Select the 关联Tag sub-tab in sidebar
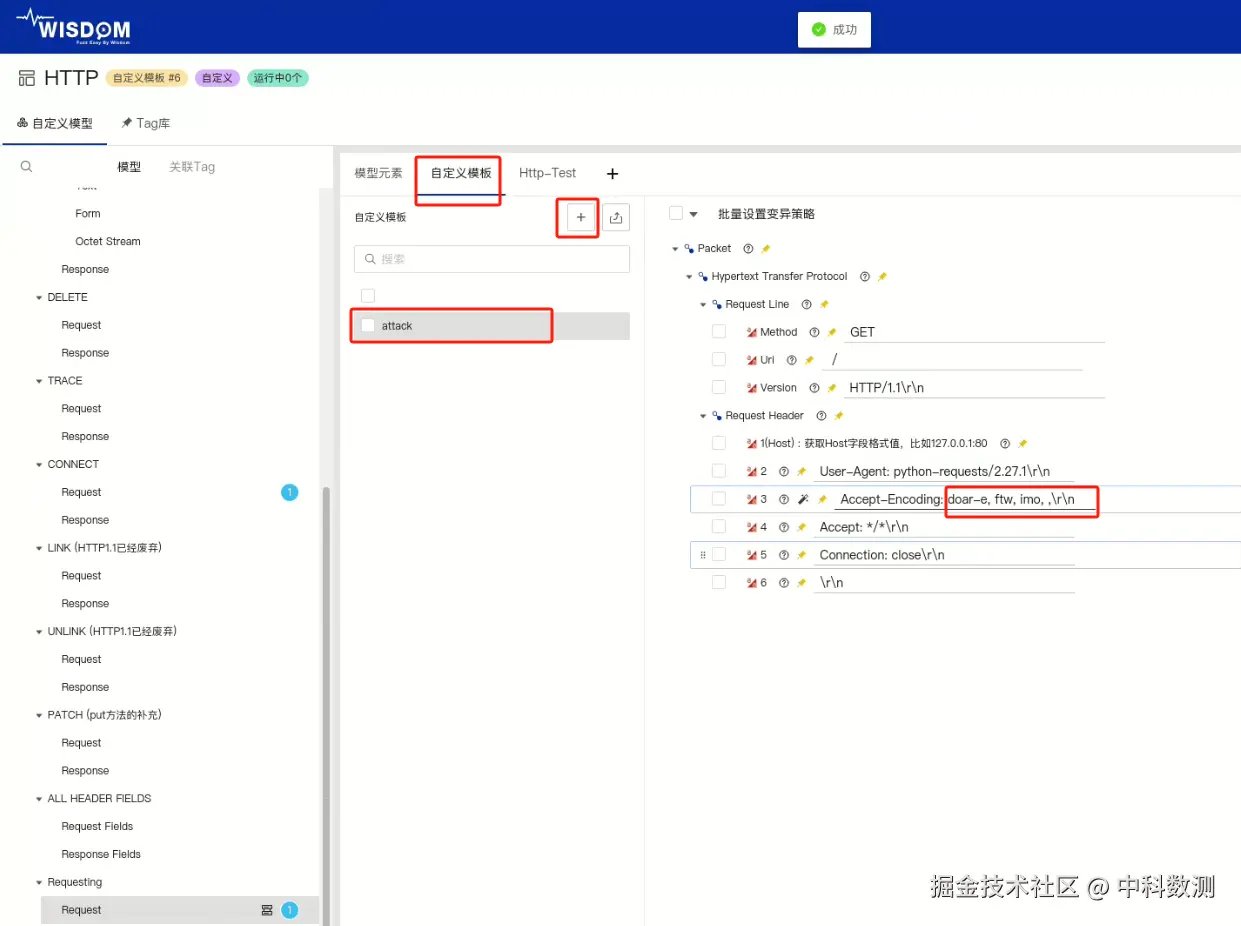The width and height of the screenshot is (1241, 926). point(192,167)
